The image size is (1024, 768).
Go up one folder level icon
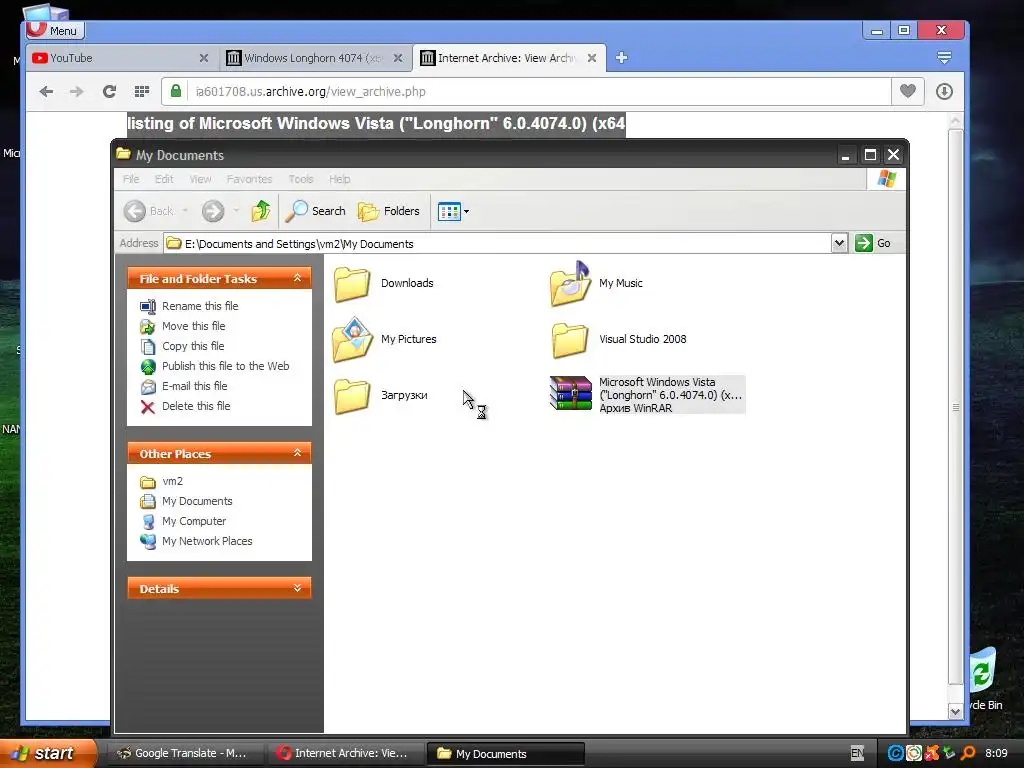tap(261, 211)
